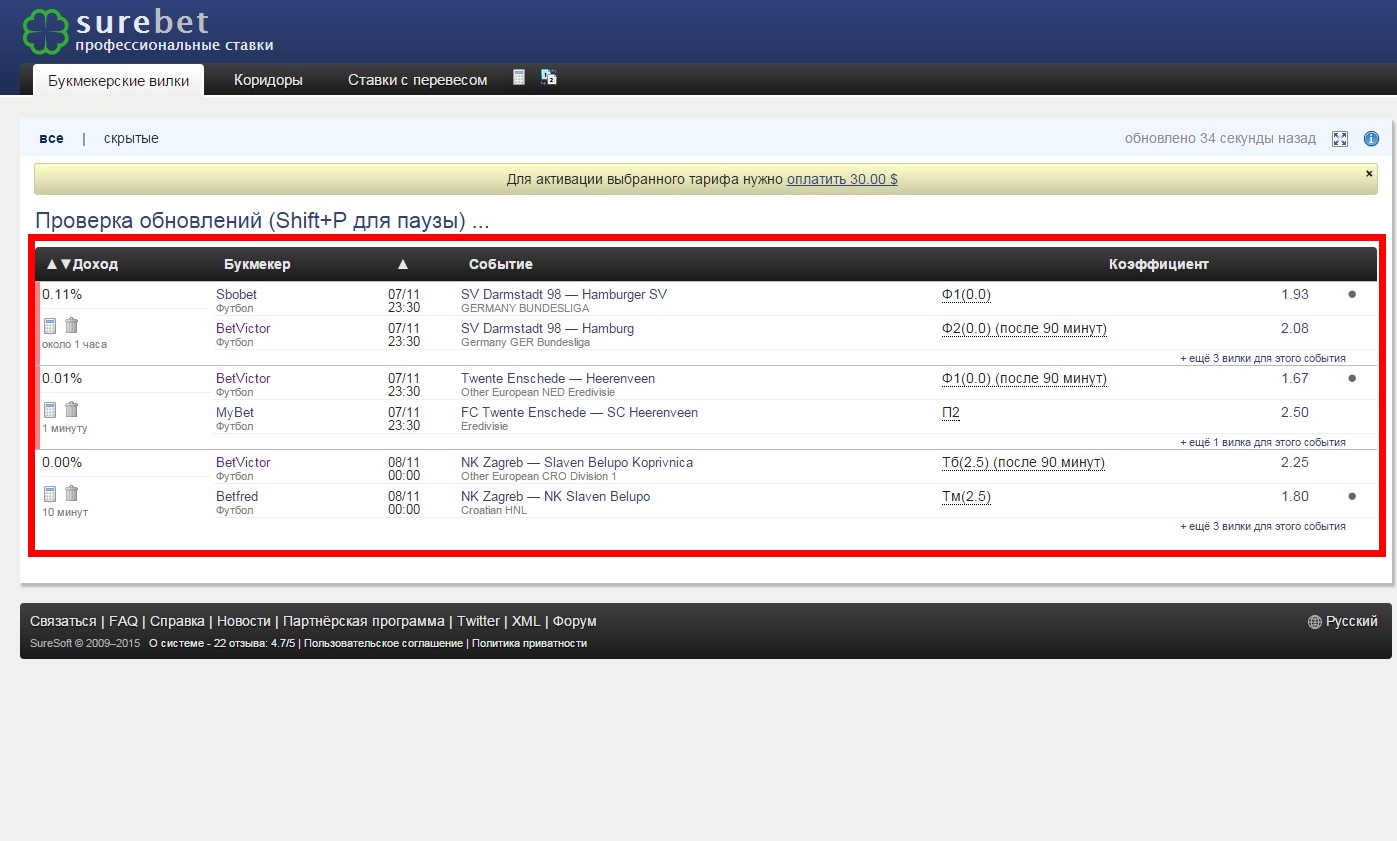Open the Twitter footer link
Screen dimensions: 1397x841
point(478,621)
